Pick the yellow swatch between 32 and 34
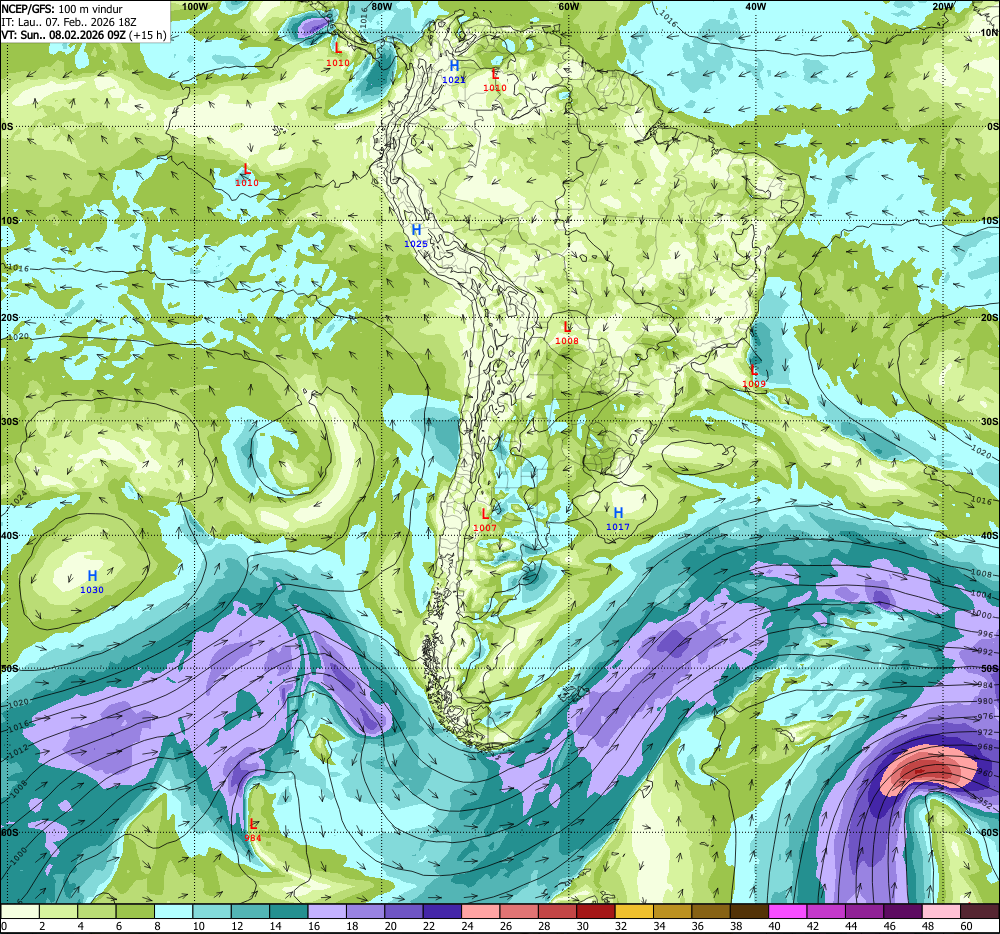This screenshot has width=1000, height=934. (634, 912)
